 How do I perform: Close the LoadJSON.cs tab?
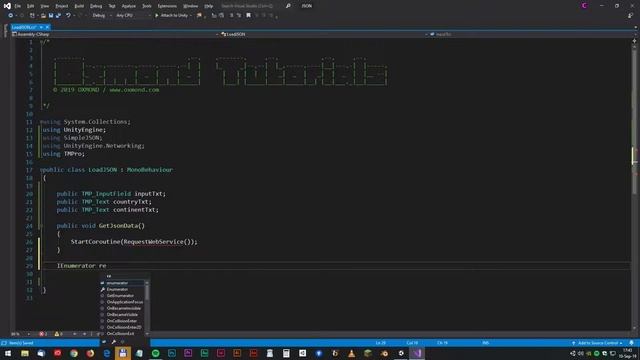coord(47,27)
